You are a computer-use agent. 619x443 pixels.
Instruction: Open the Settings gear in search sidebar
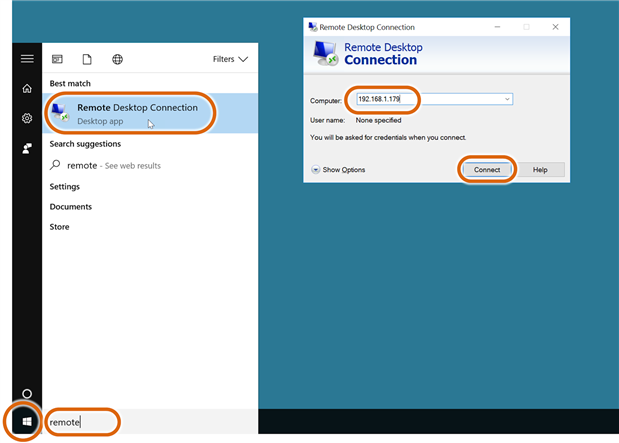click(27, 118)
